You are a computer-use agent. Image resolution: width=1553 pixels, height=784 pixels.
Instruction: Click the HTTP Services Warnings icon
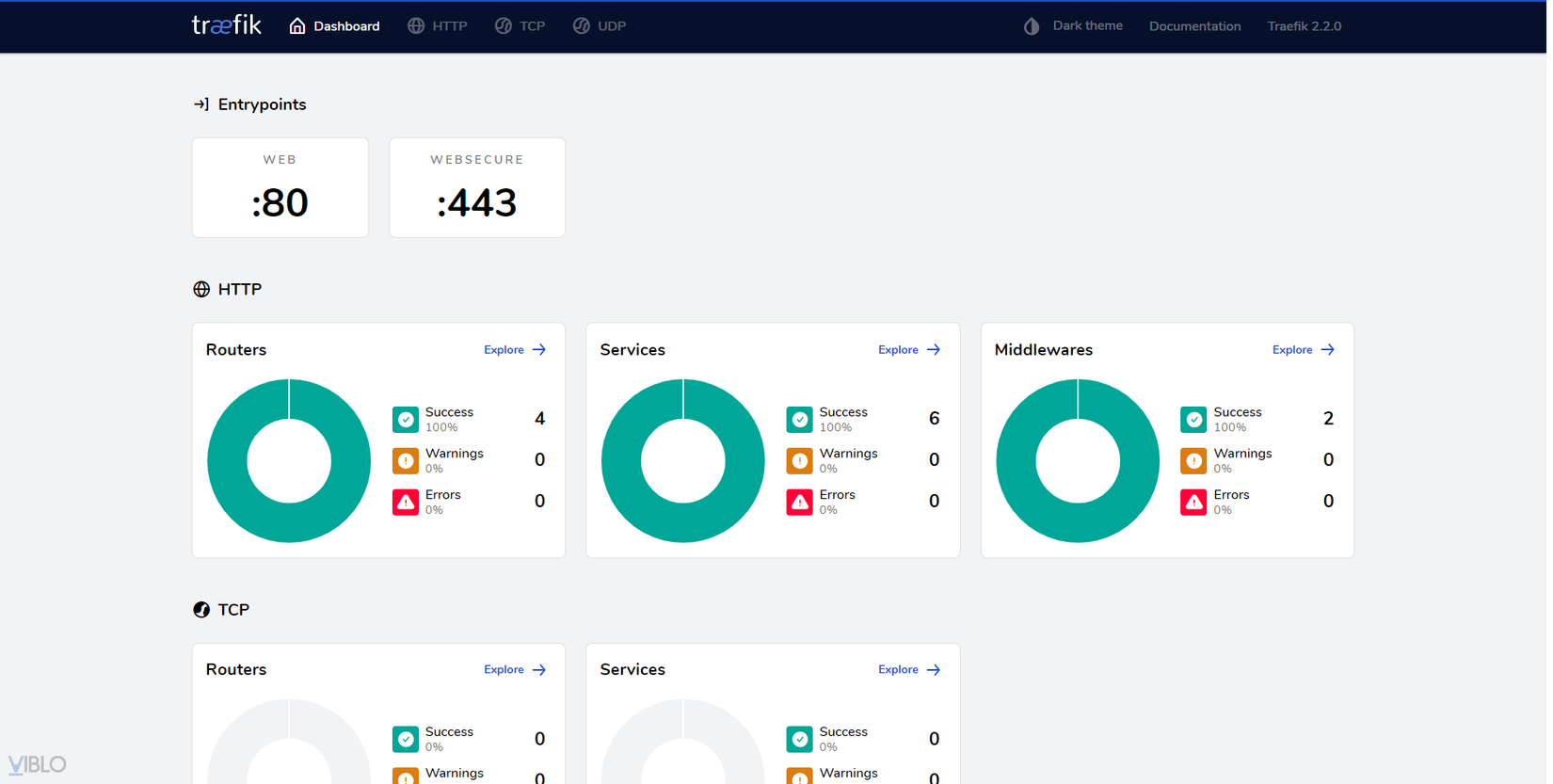tap(799, 461)
